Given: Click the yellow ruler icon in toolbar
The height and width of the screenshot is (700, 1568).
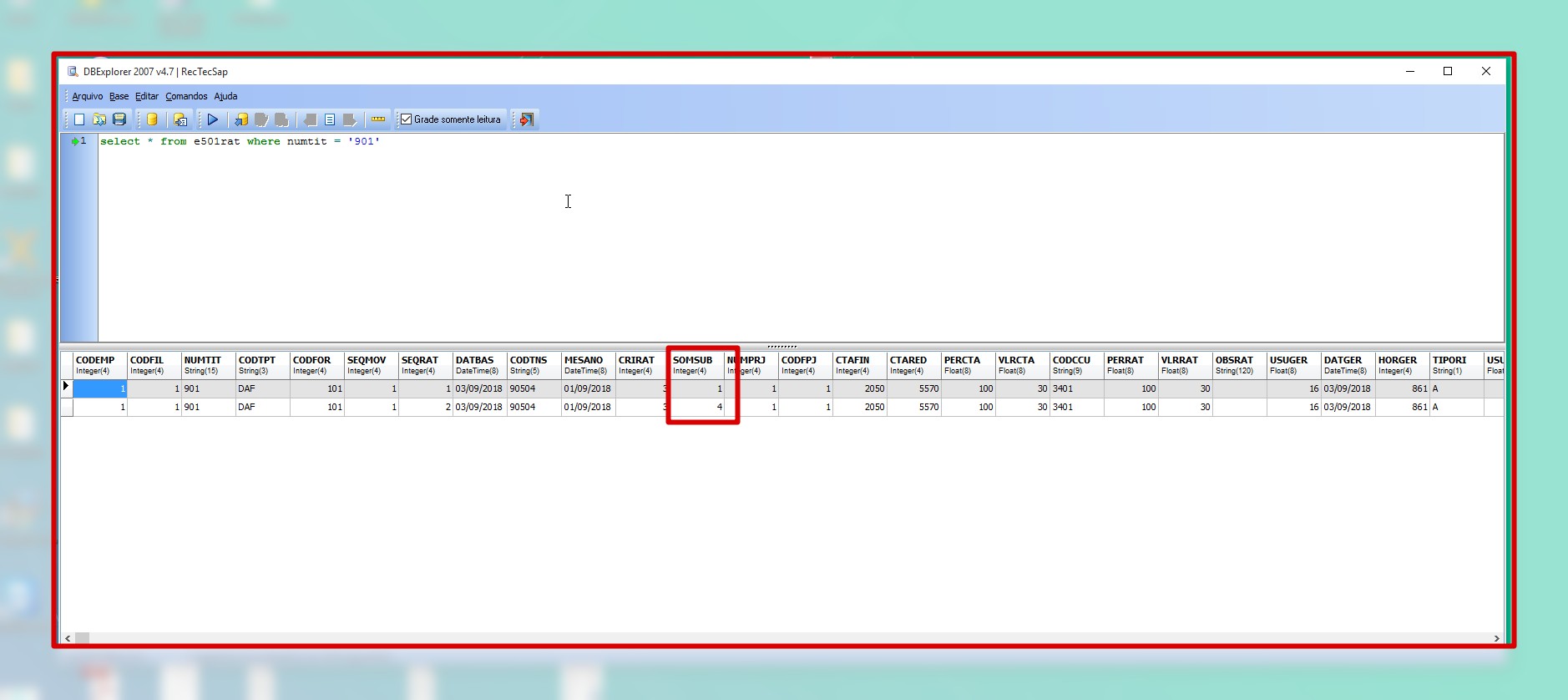Looking at the screenshot, I should (378, 119).
